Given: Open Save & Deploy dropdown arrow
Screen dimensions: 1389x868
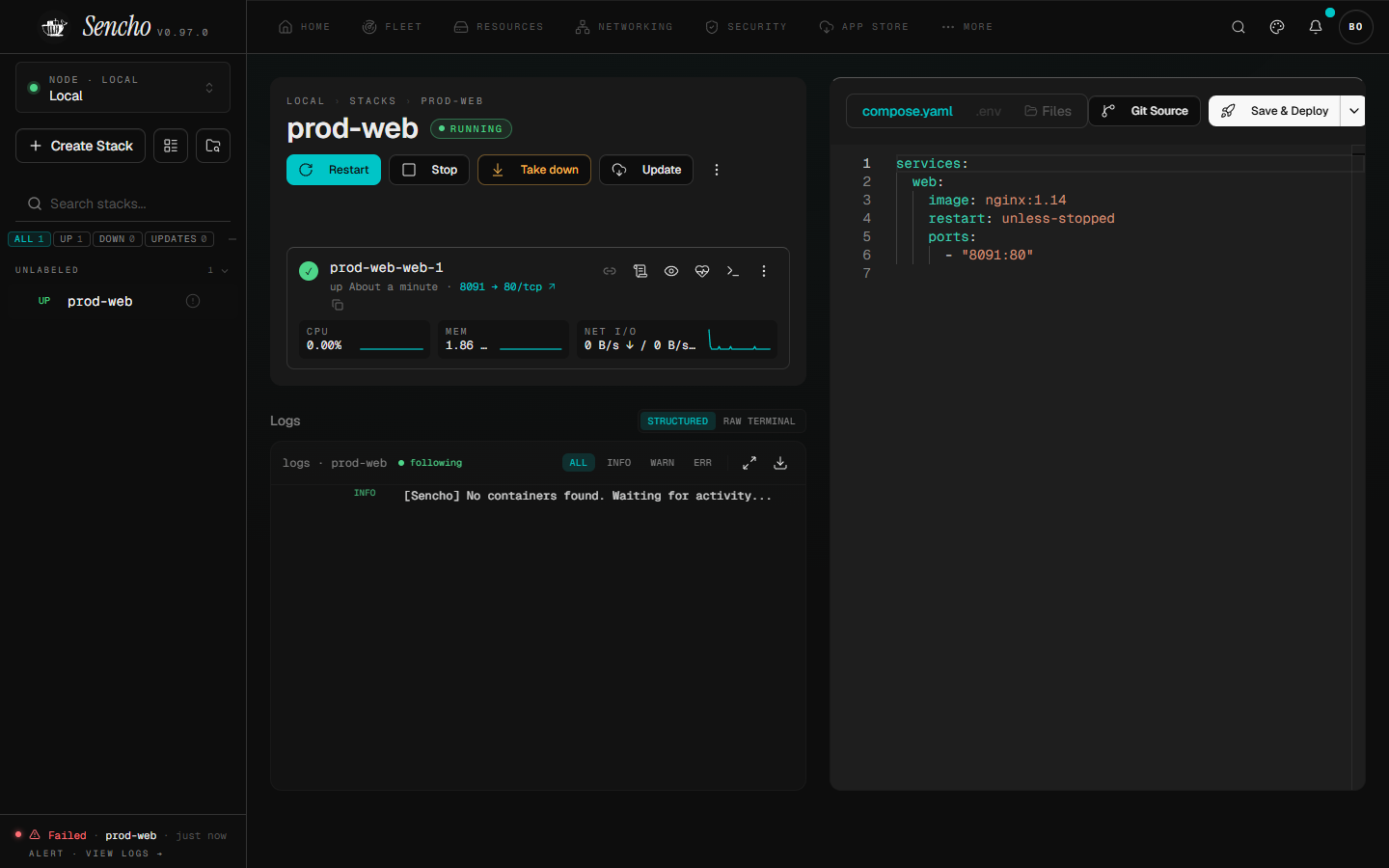Looking at the screenshot, I should coord(1354,111).
